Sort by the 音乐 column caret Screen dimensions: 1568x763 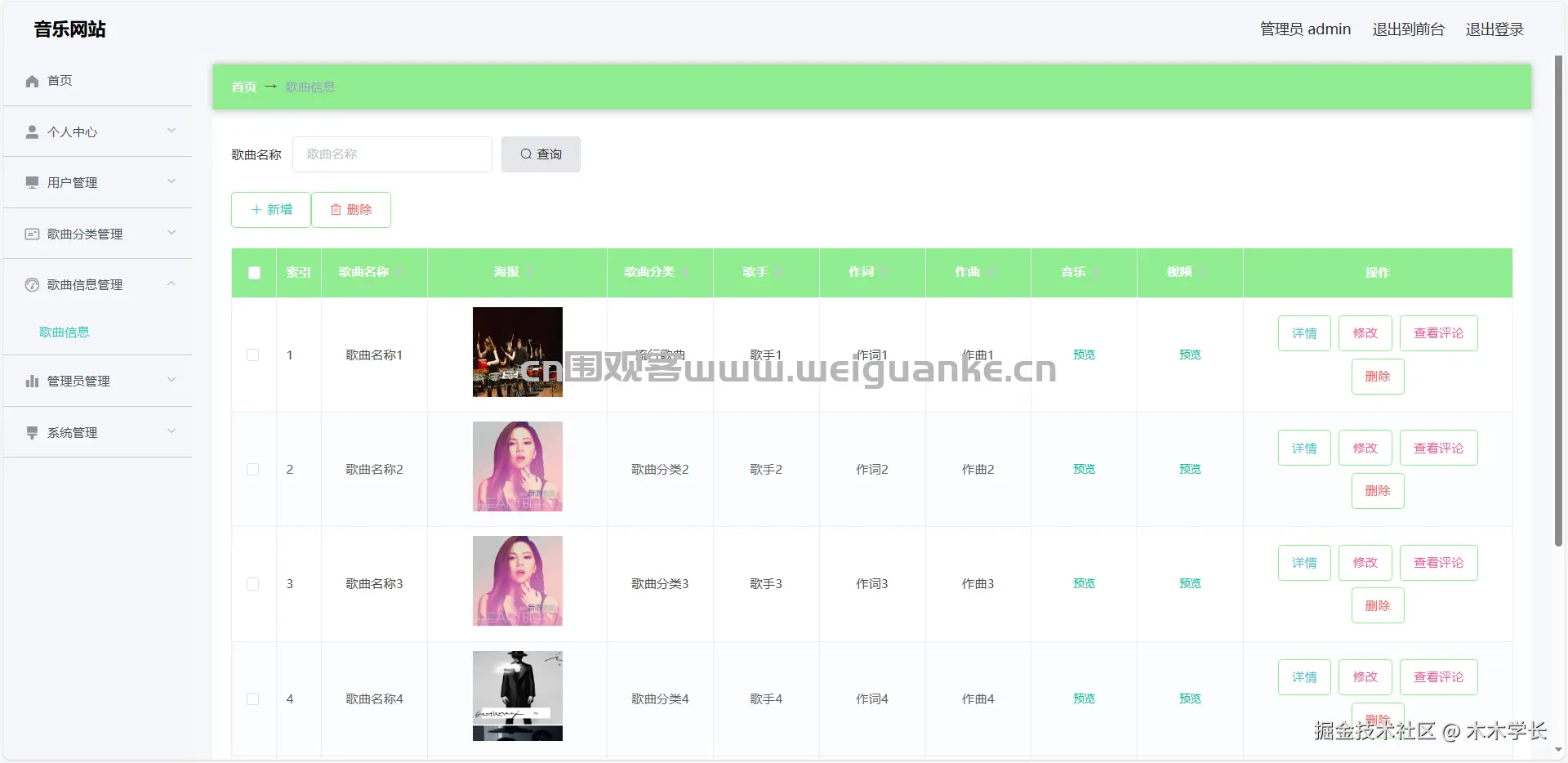click(x=1097, y=272)
